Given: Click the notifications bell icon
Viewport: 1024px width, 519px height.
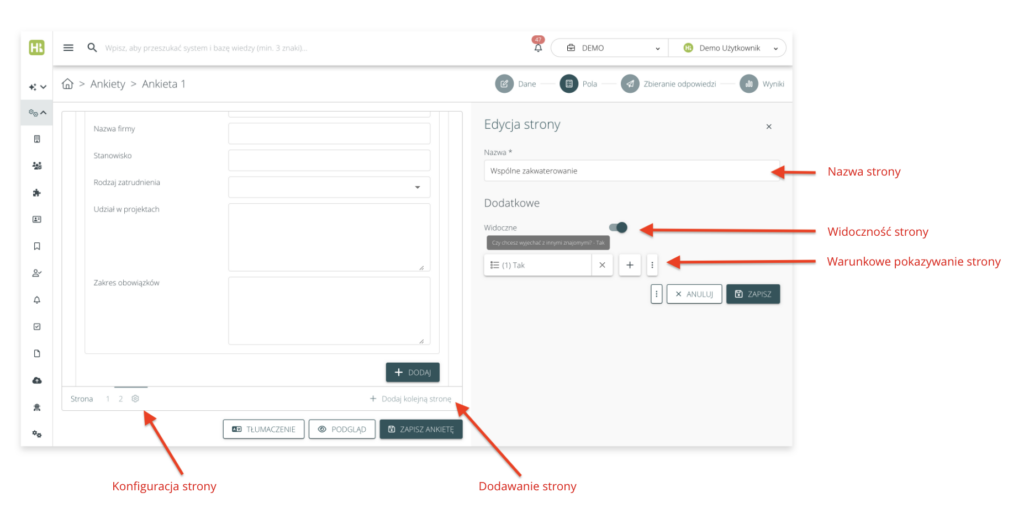Looking at the screenshot, I should point(537,47).
